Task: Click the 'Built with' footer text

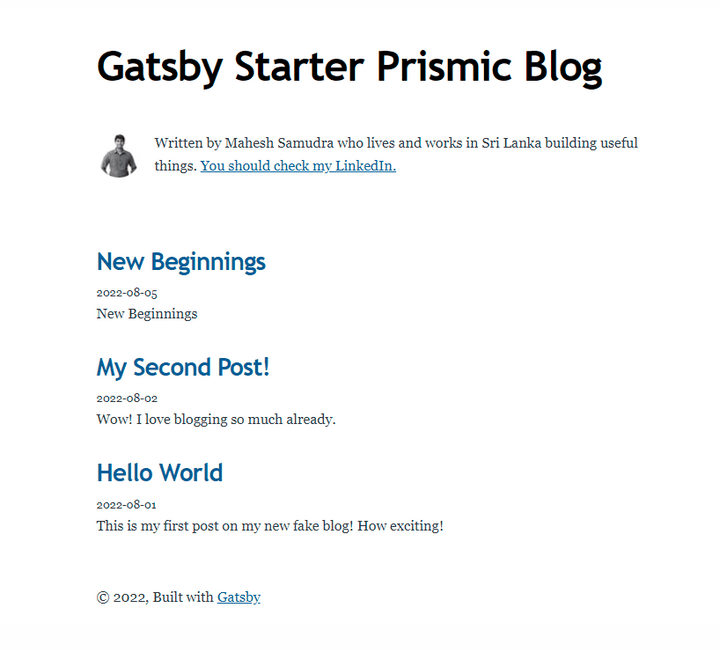Action: (x=183, y=598)
